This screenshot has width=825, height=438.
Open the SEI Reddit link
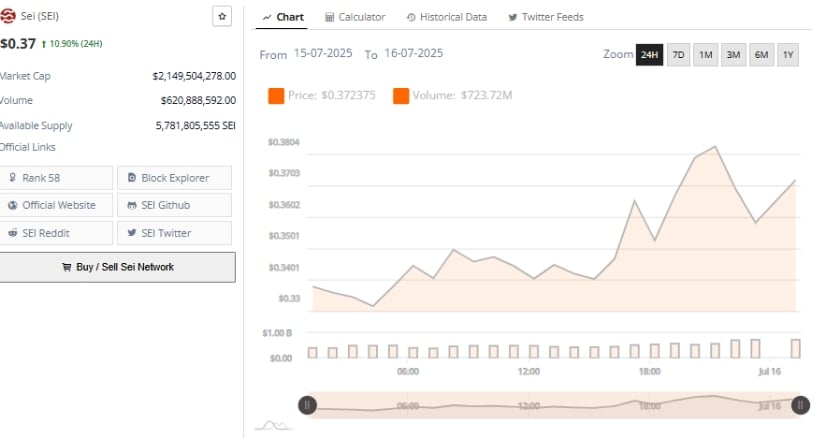[x=56, y=233]
